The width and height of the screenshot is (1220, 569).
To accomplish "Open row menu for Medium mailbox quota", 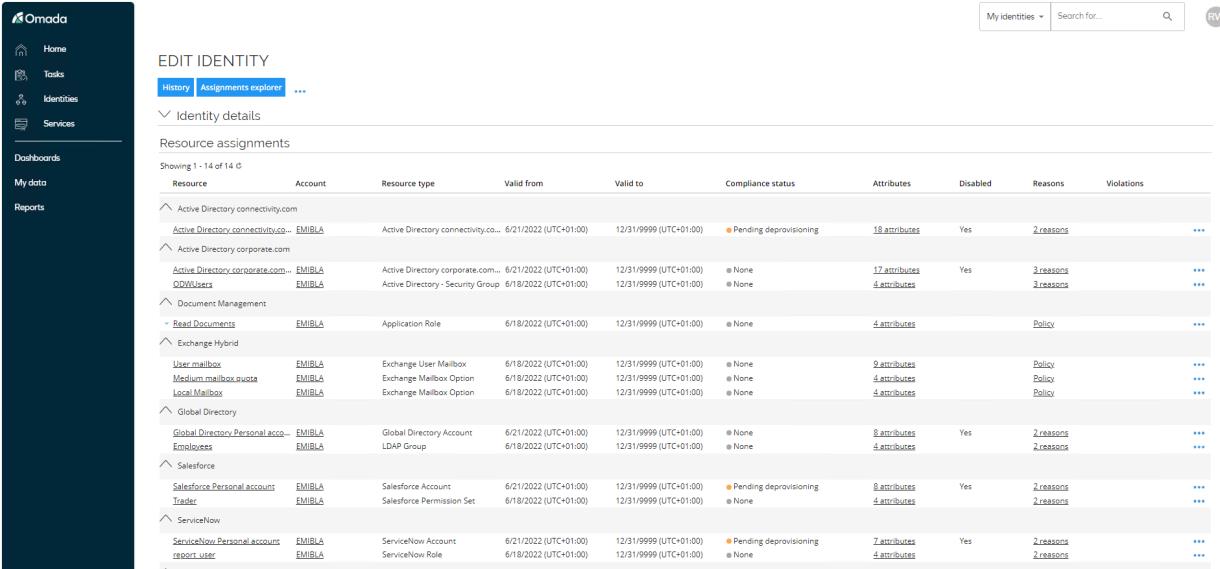I will (1199, 379).
